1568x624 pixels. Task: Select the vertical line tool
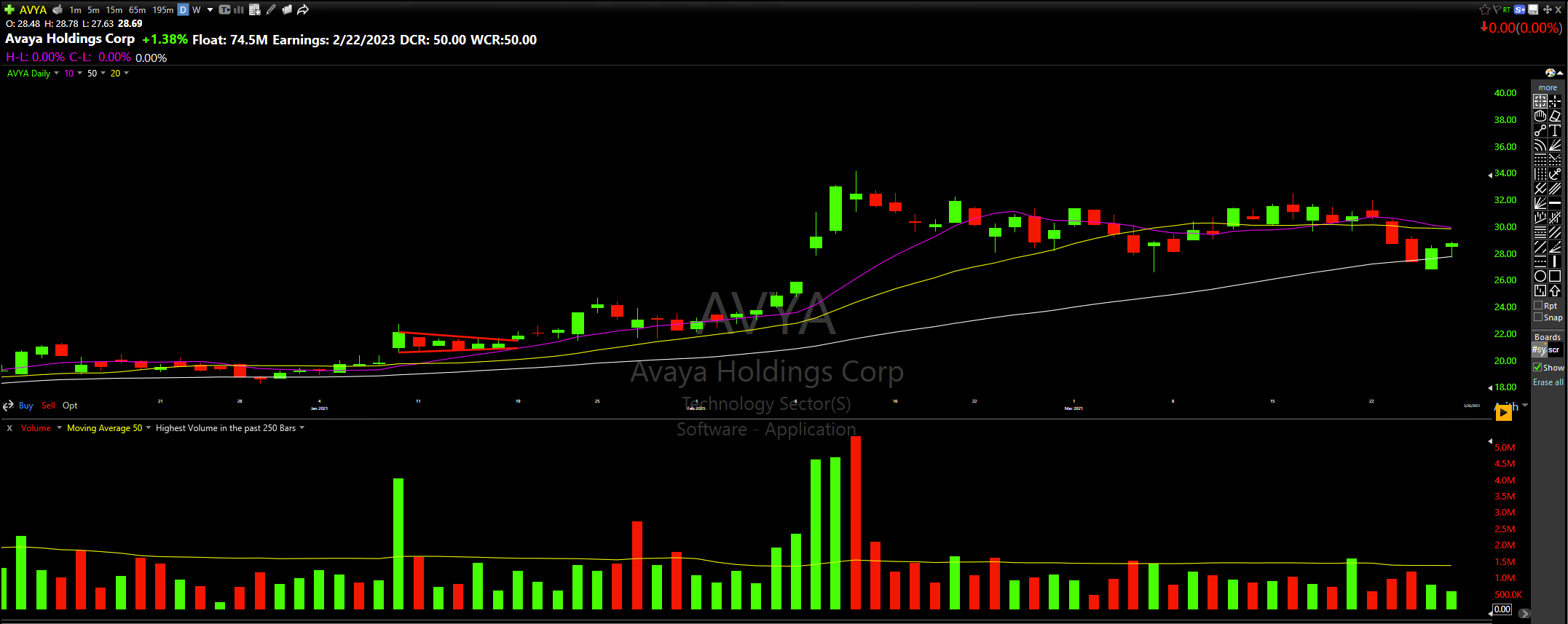[1555, 261]
